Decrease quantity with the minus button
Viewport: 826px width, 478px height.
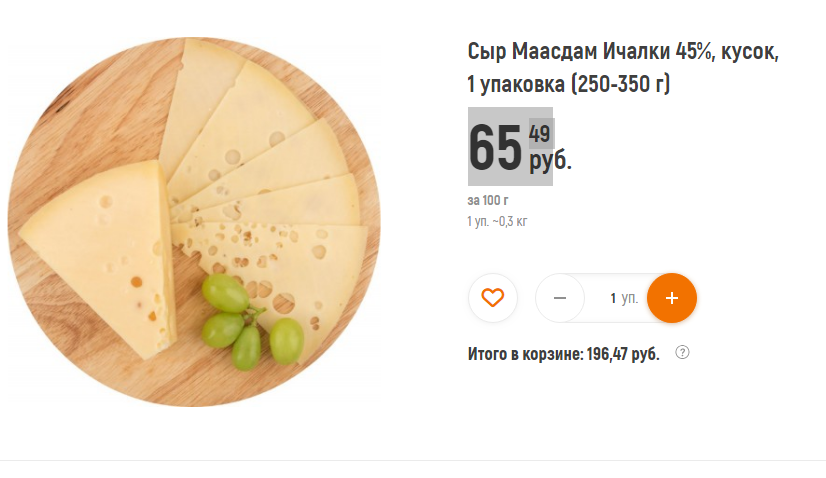tap(559, 298)
